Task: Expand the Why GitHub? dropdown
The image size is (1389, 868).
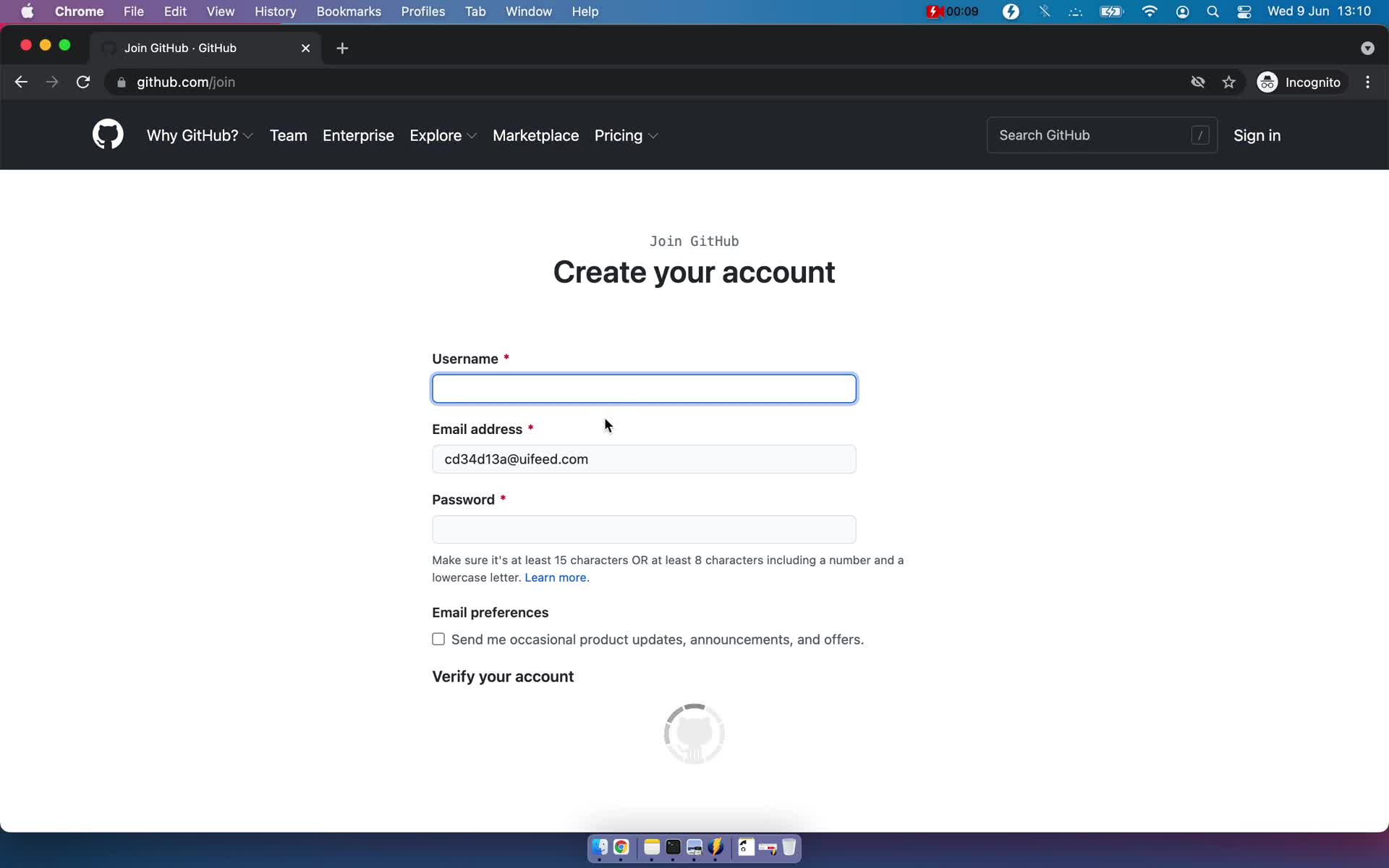Action: tap(200, 135)
